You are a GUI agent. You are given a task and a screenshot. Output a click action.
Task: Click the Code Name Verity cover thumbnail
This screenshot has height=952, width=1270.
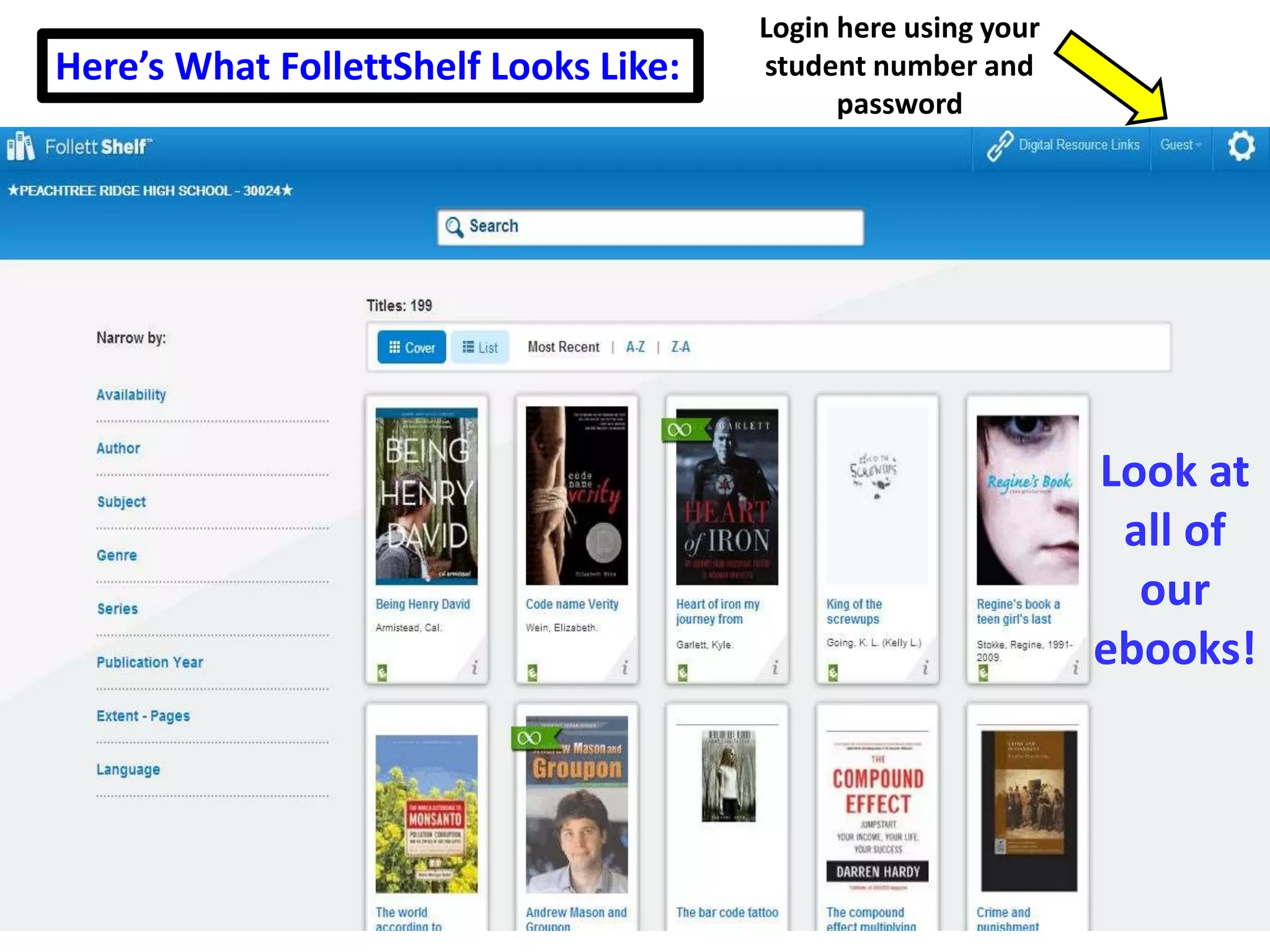tap(577, 496)
